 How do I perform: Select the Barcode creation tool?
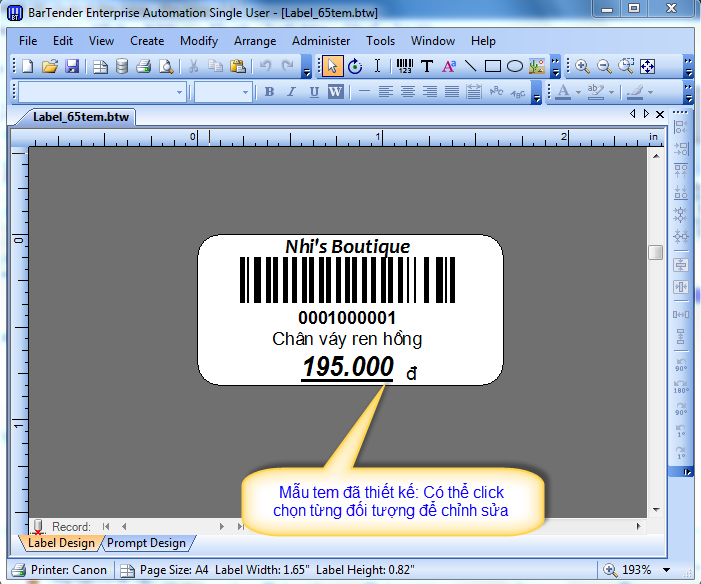point(404,66)
